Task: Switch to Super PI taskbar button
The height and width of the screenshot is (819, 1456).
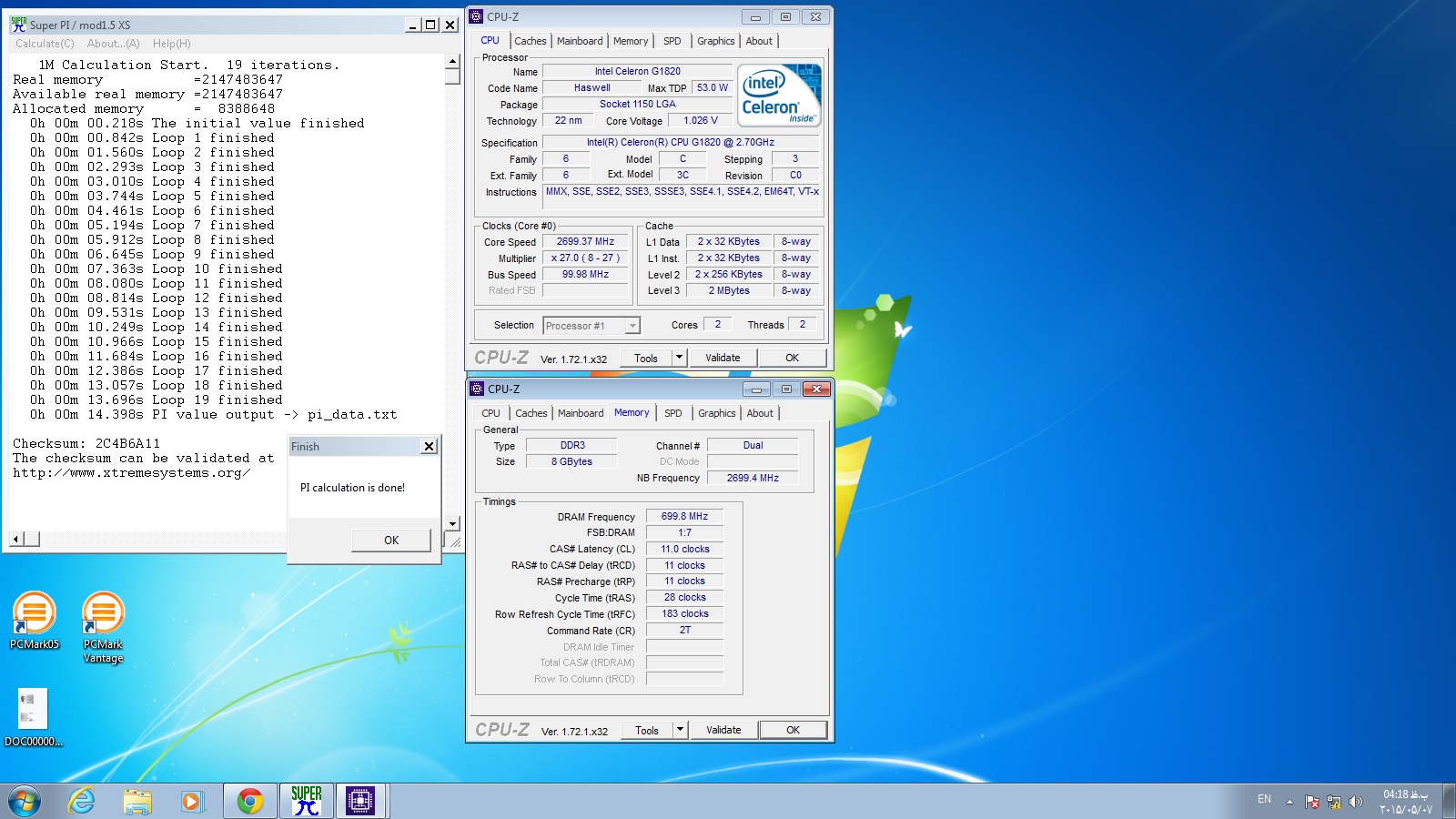Action: [x=307, y=801]
